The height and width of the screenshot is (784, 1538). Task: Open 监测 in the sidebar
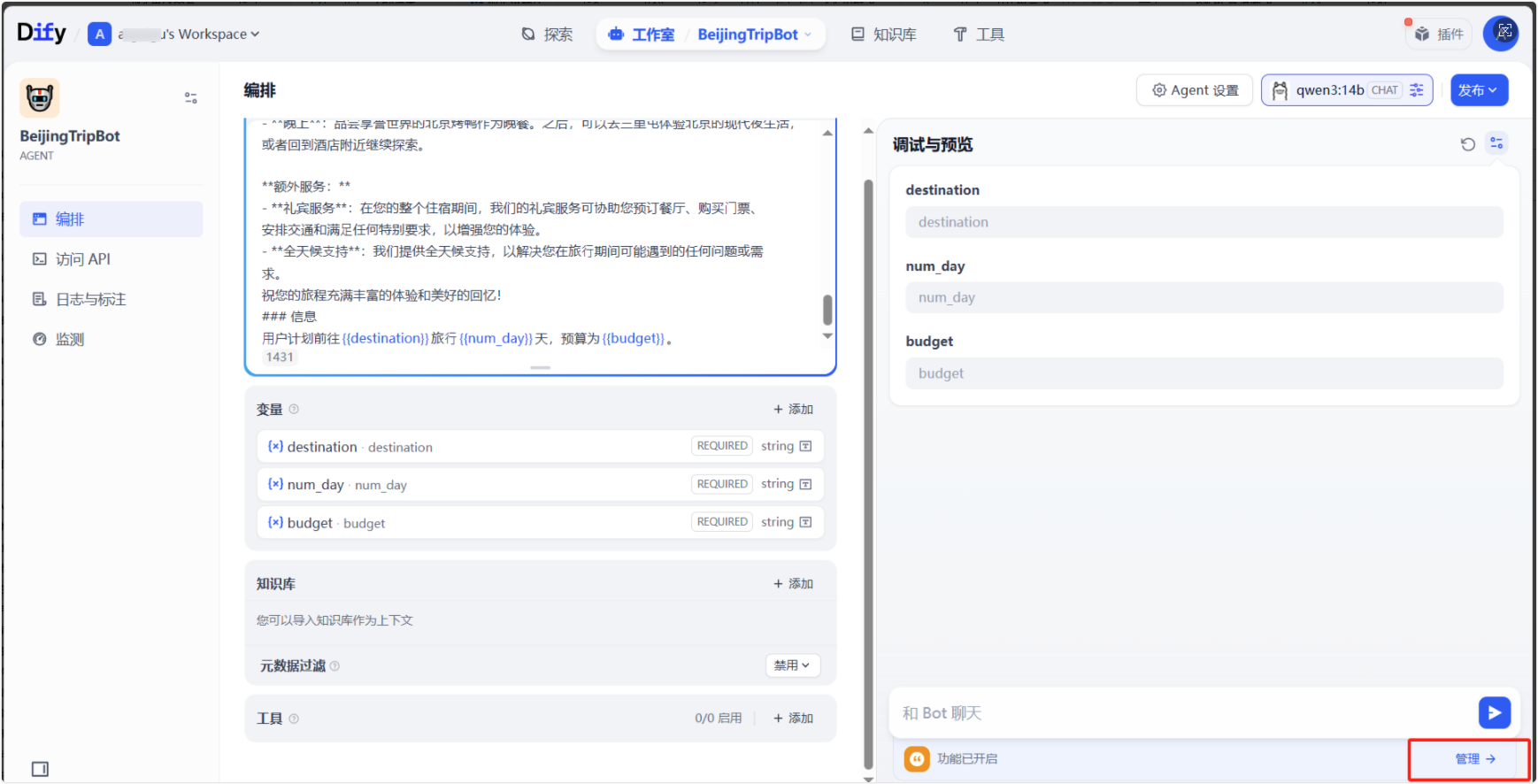pos(112,339)
